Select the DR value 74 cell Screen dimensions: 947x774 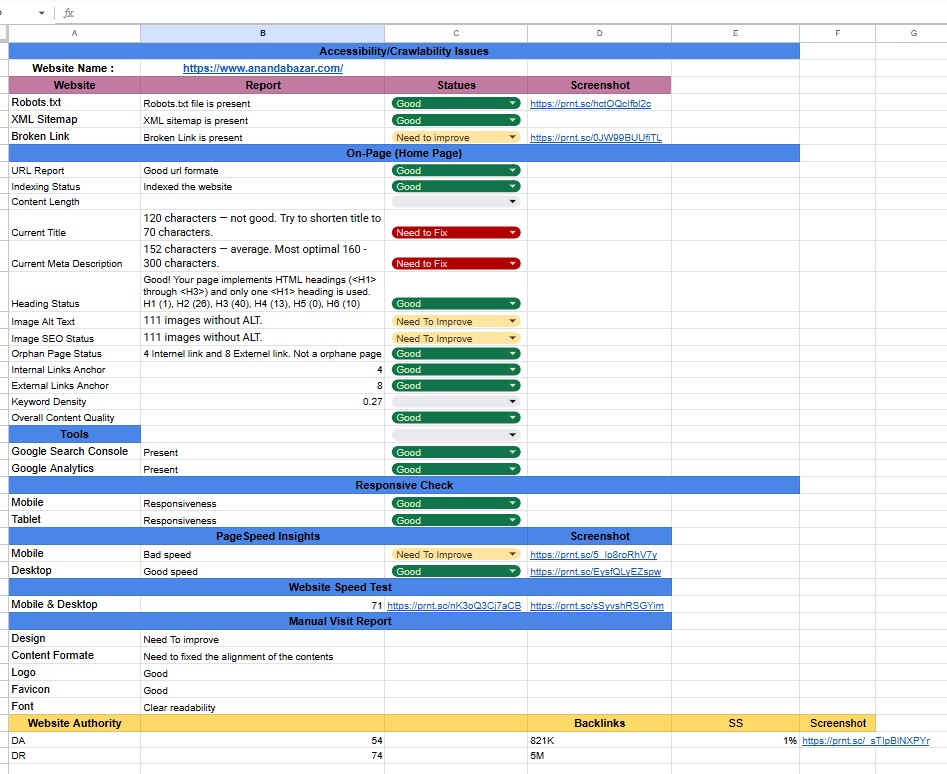tap(263, 755)
